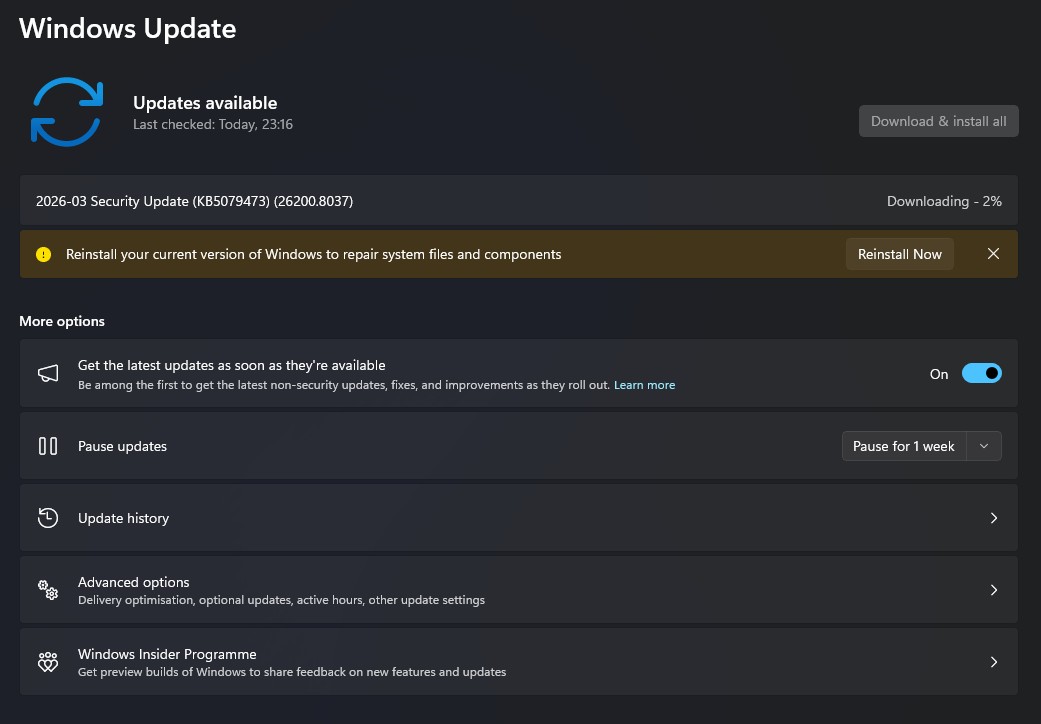Open the Learn more link
Image resolution: width=1041 pixels, height=724 pixels.
[x=644, y=385]
